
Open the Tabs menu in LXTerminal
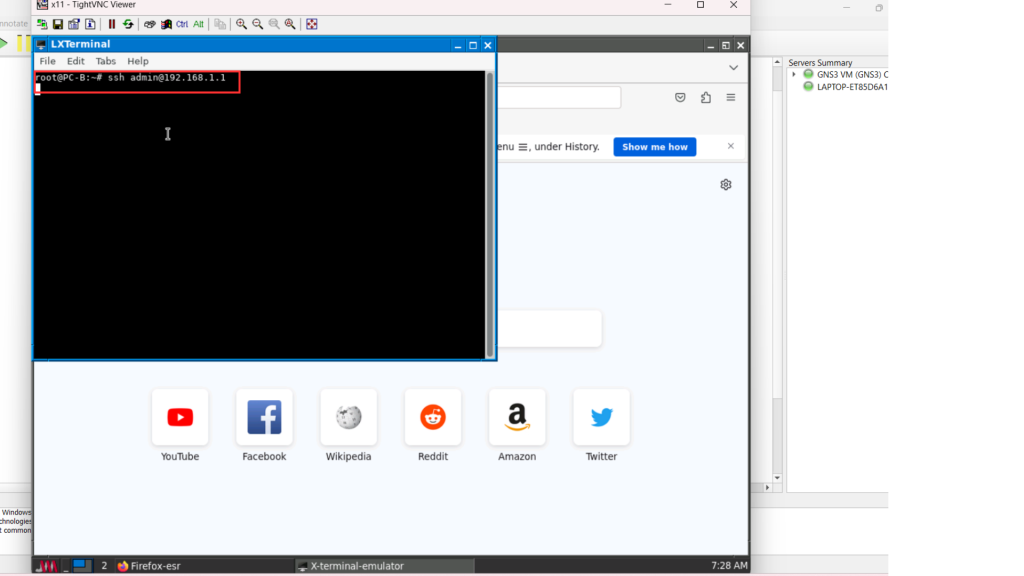tap(106, 61)
